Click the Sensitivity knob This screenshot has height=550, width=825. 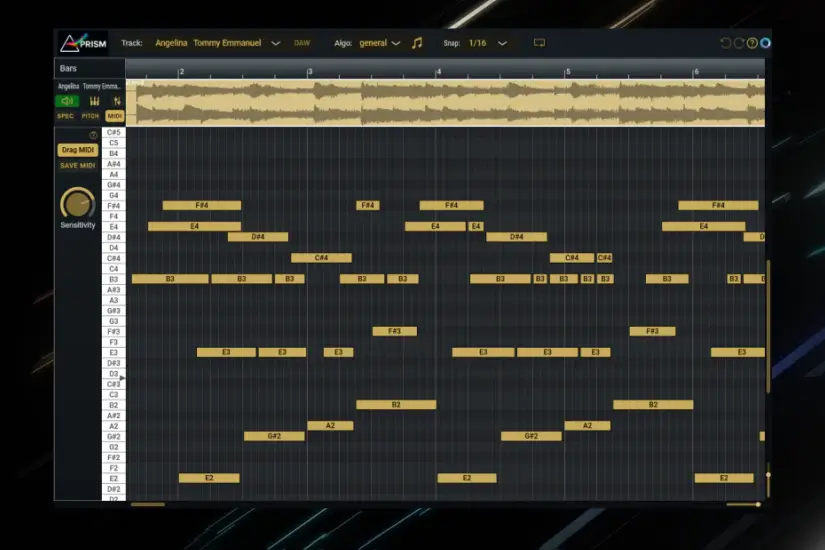(x=78, y=204)
